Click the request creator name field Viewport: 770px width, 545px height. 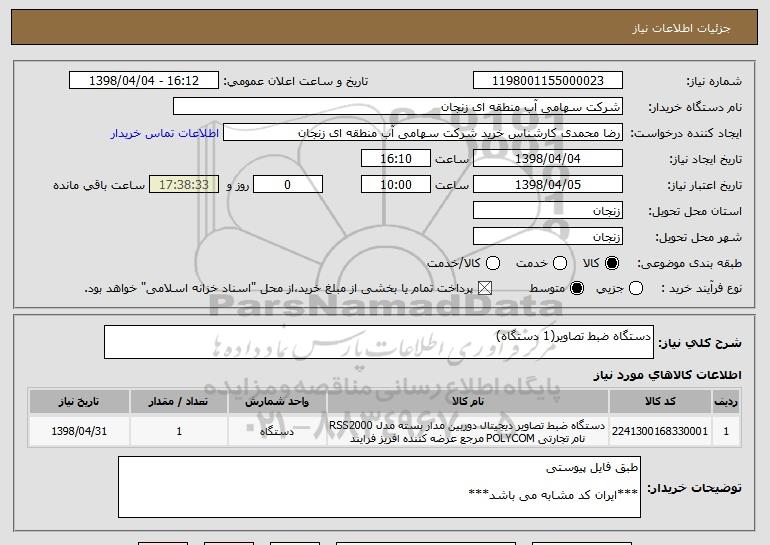click(x=423, y=133)
